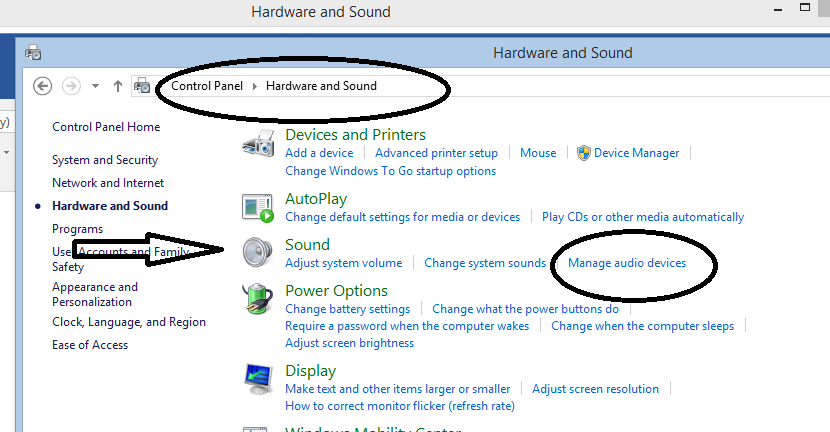Click Adjust system volume link

pyautogui.click(x=343, y=263)
